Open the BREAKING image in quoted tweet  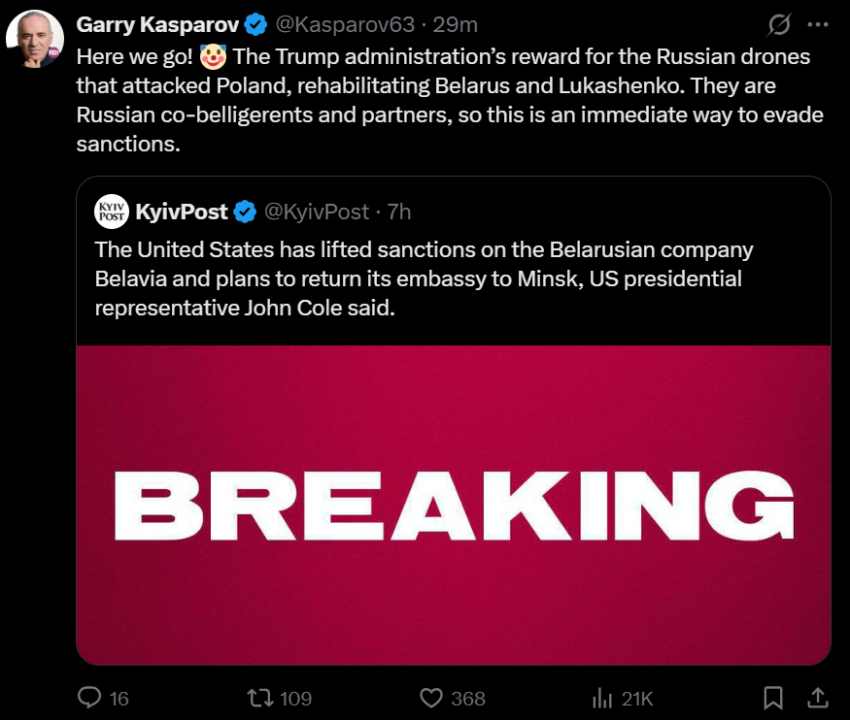point(453,505)
